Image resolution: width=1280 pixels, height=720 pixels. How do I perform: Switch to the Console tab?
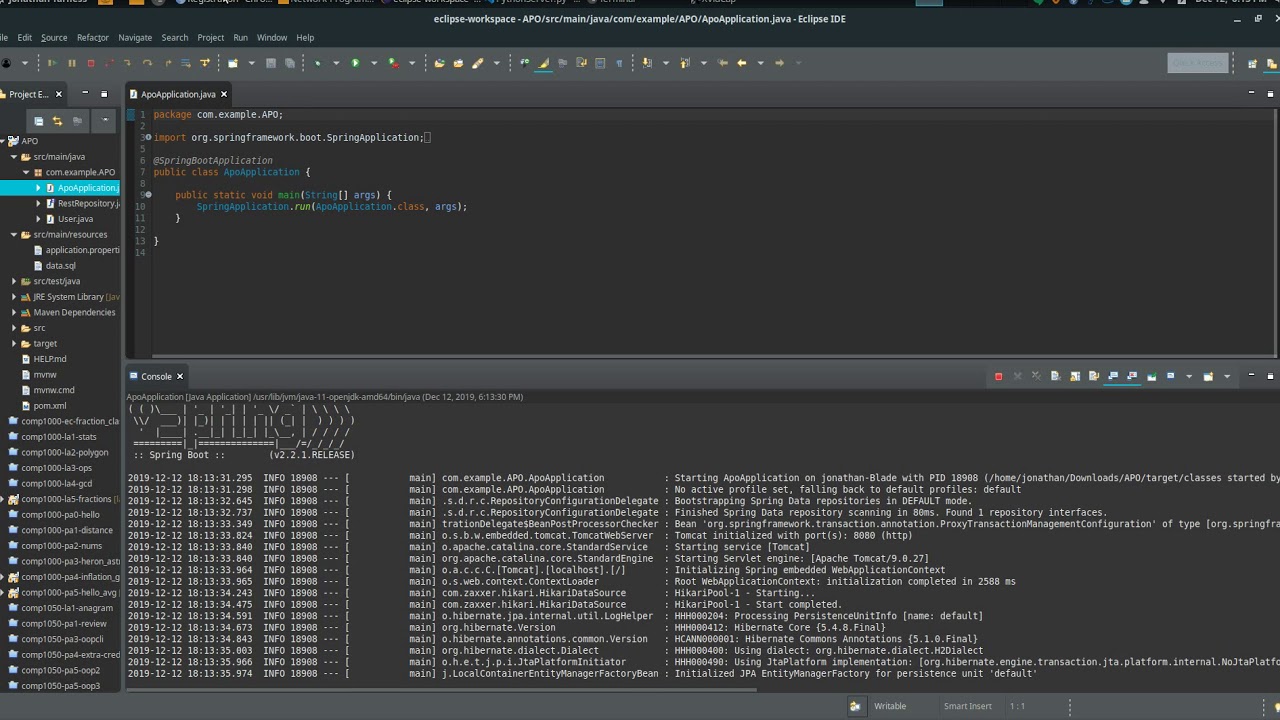click(156, 376)
